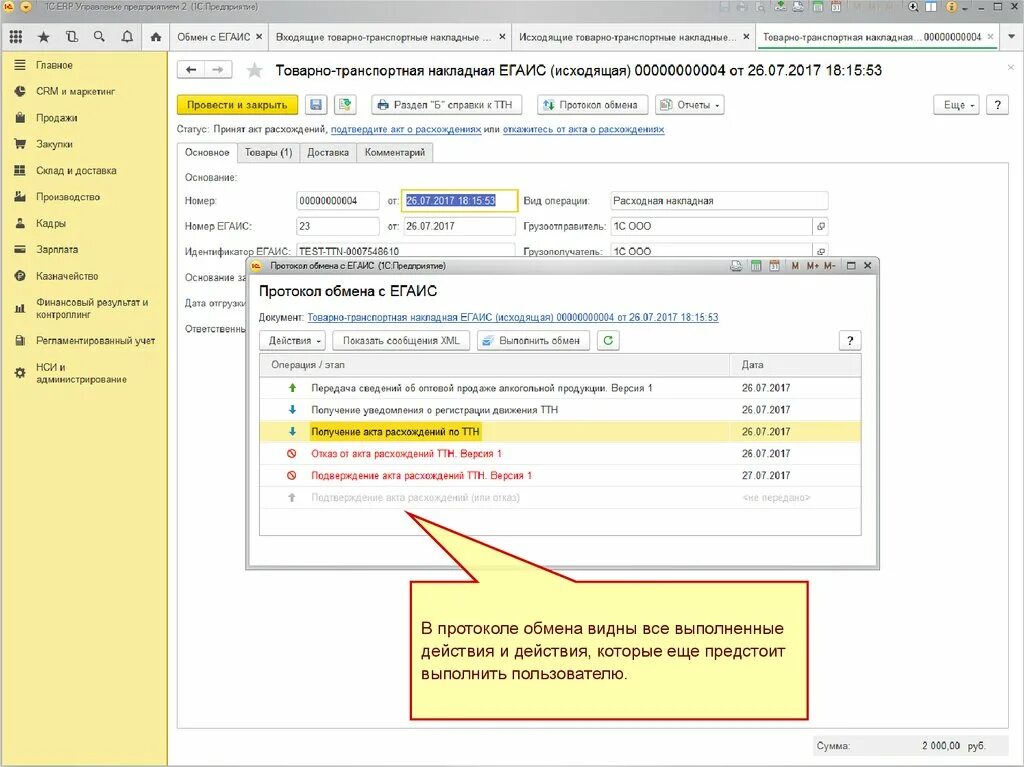Open Регламентированный учет section

coord(95,340)
